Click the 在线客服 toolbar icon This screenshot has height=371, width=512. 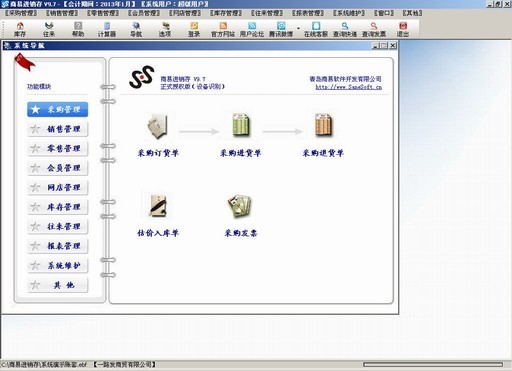[x=316, y=29]
